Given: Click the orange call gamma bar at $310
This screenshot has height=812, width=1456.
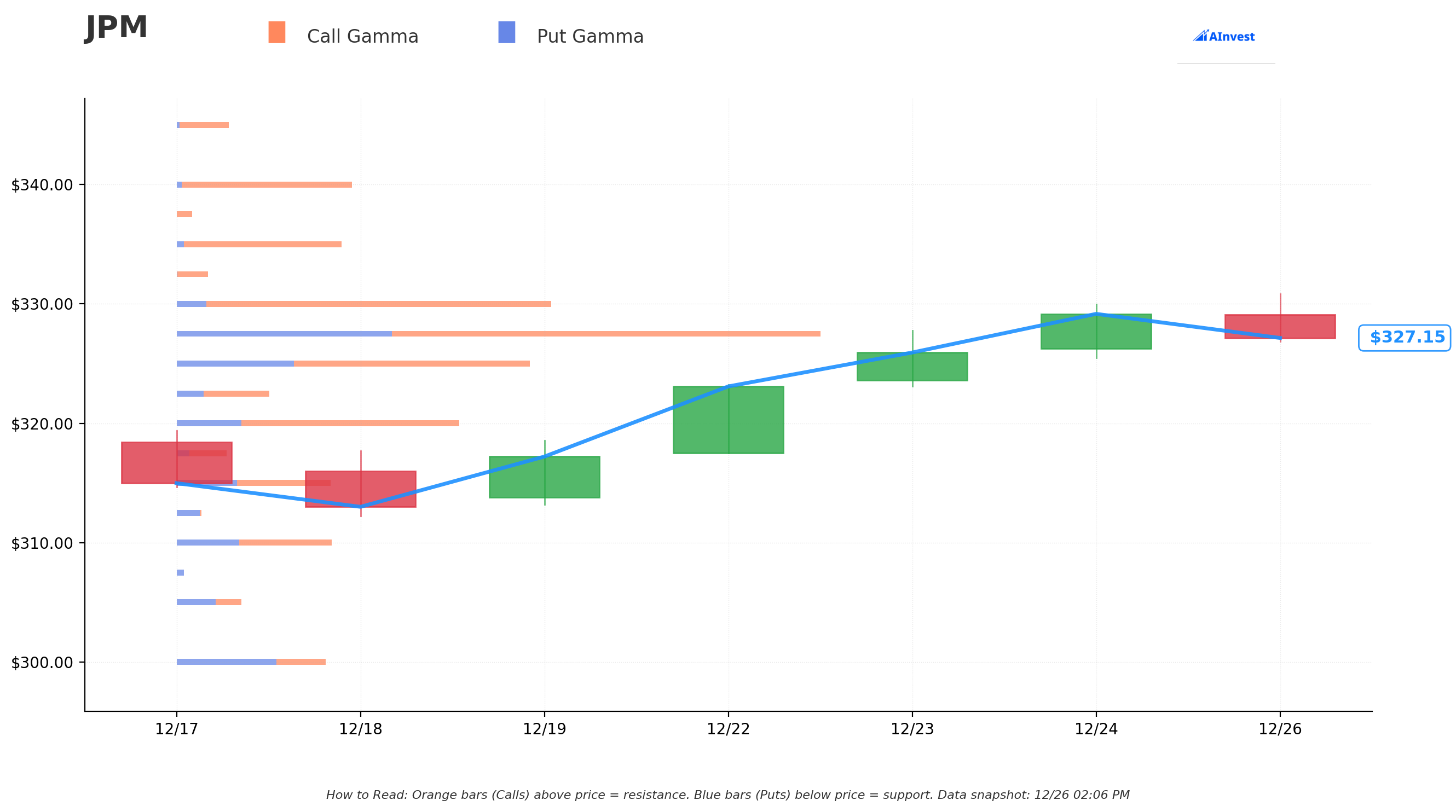Looking at the screenshot, I should point(285,542).
